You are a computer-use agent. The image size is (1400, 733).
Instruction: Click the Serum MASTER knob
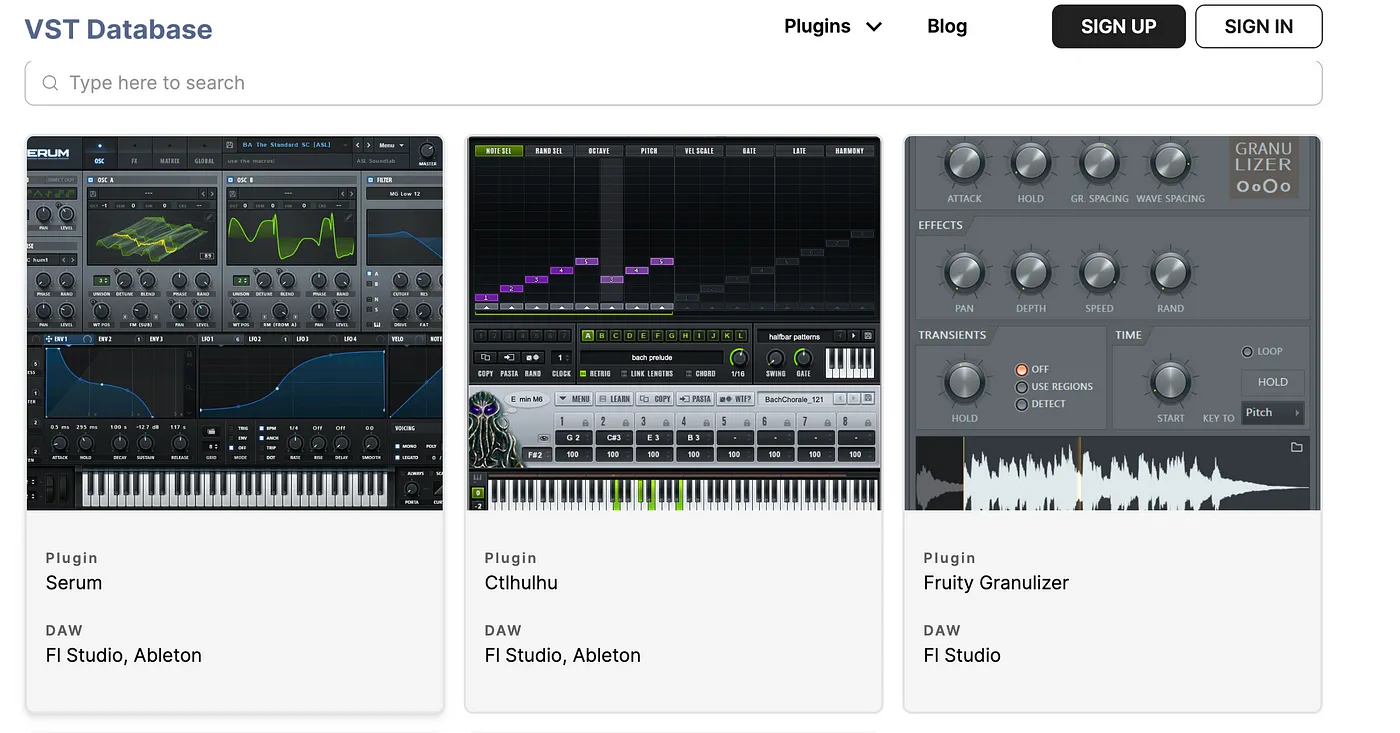pos(428,153)
